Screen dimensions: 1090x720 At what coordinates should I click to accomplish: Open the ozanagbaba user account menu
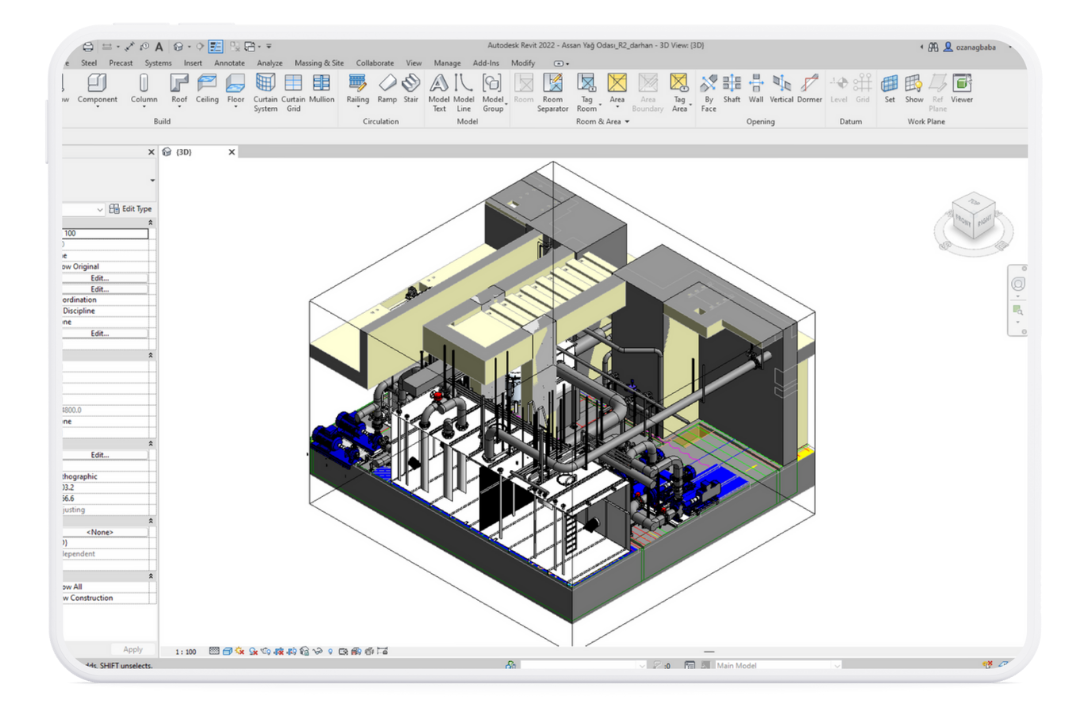(x=970, y=47)
